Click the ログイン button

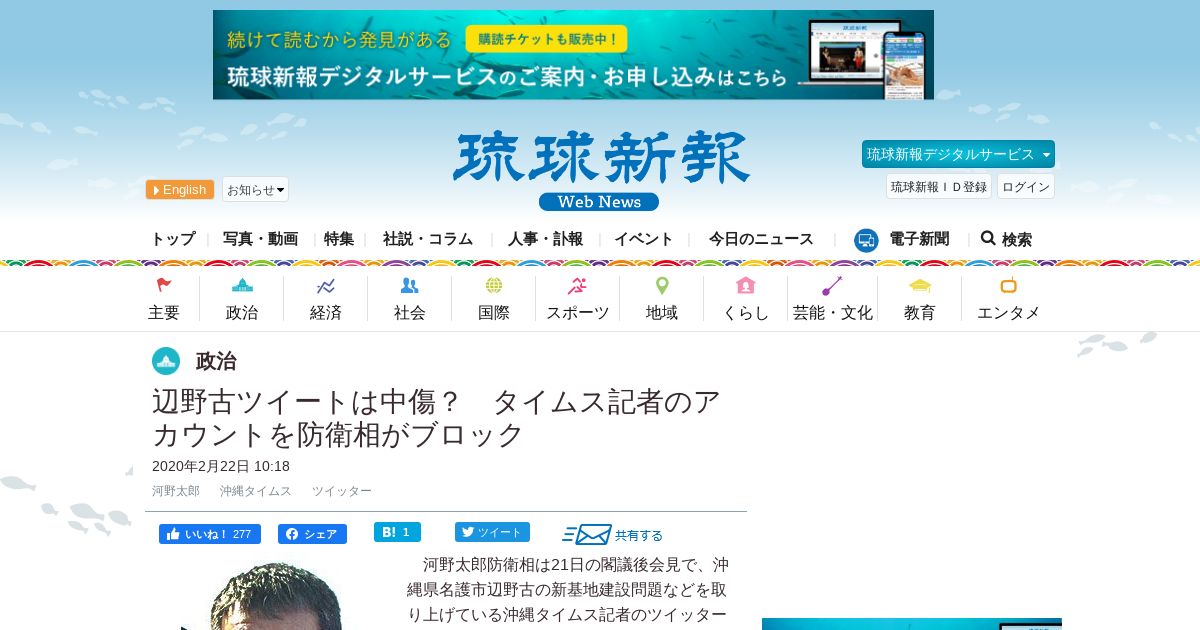click(x=1026, y=186)
